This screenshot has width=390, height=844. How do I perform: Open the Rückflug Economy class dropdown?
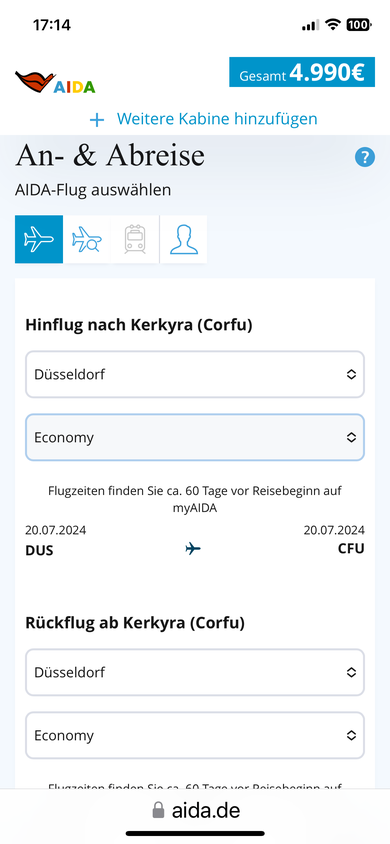click(x=195, y=735)
